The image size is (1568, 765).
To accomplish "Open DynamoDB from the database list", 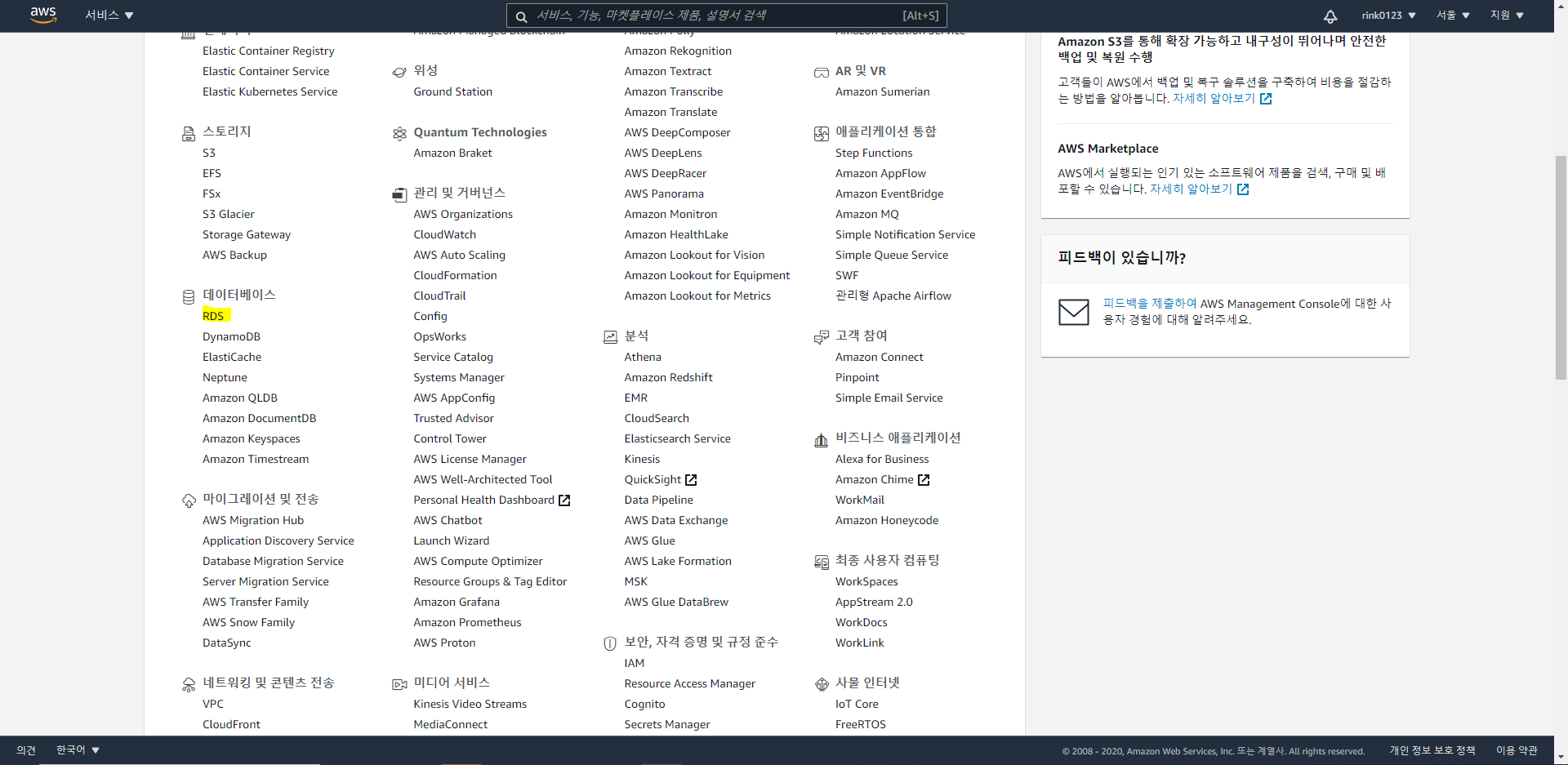I will [x=231, y=336].
